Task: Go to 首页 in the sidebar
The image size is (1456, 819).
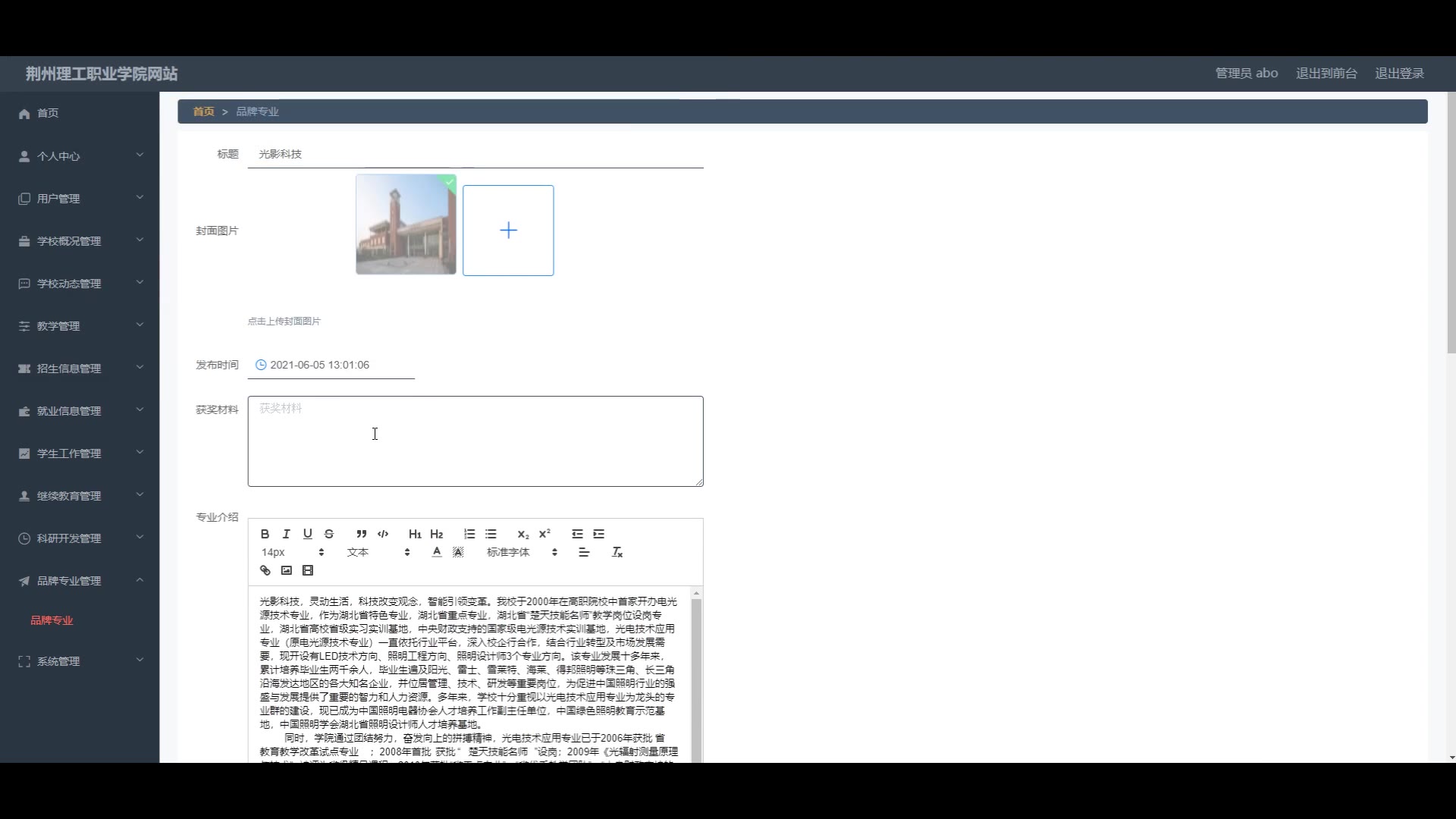Action: pos(80,113)
